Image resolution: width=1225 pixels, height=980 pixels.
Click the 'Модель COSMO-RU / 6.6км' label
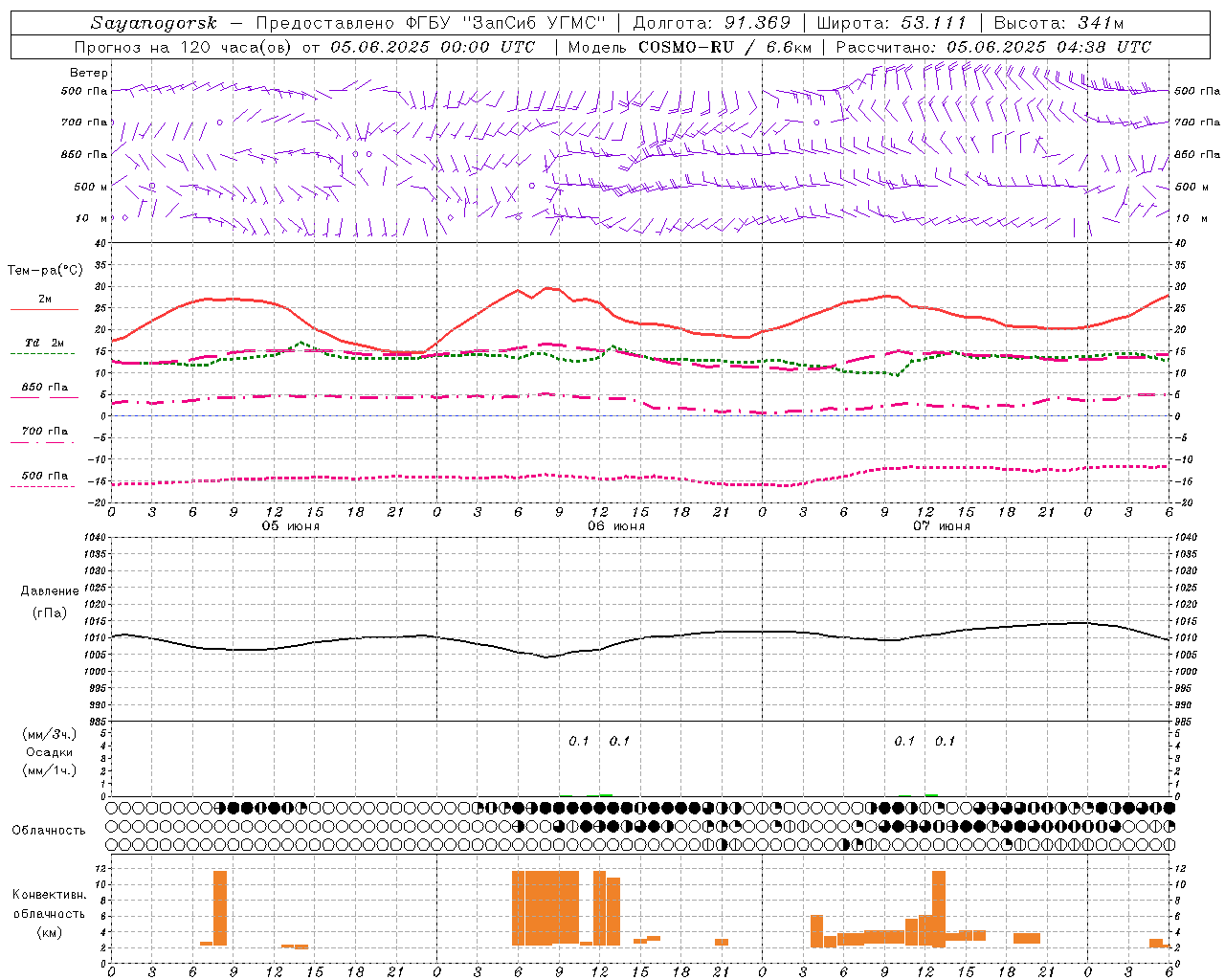(690, 47)
